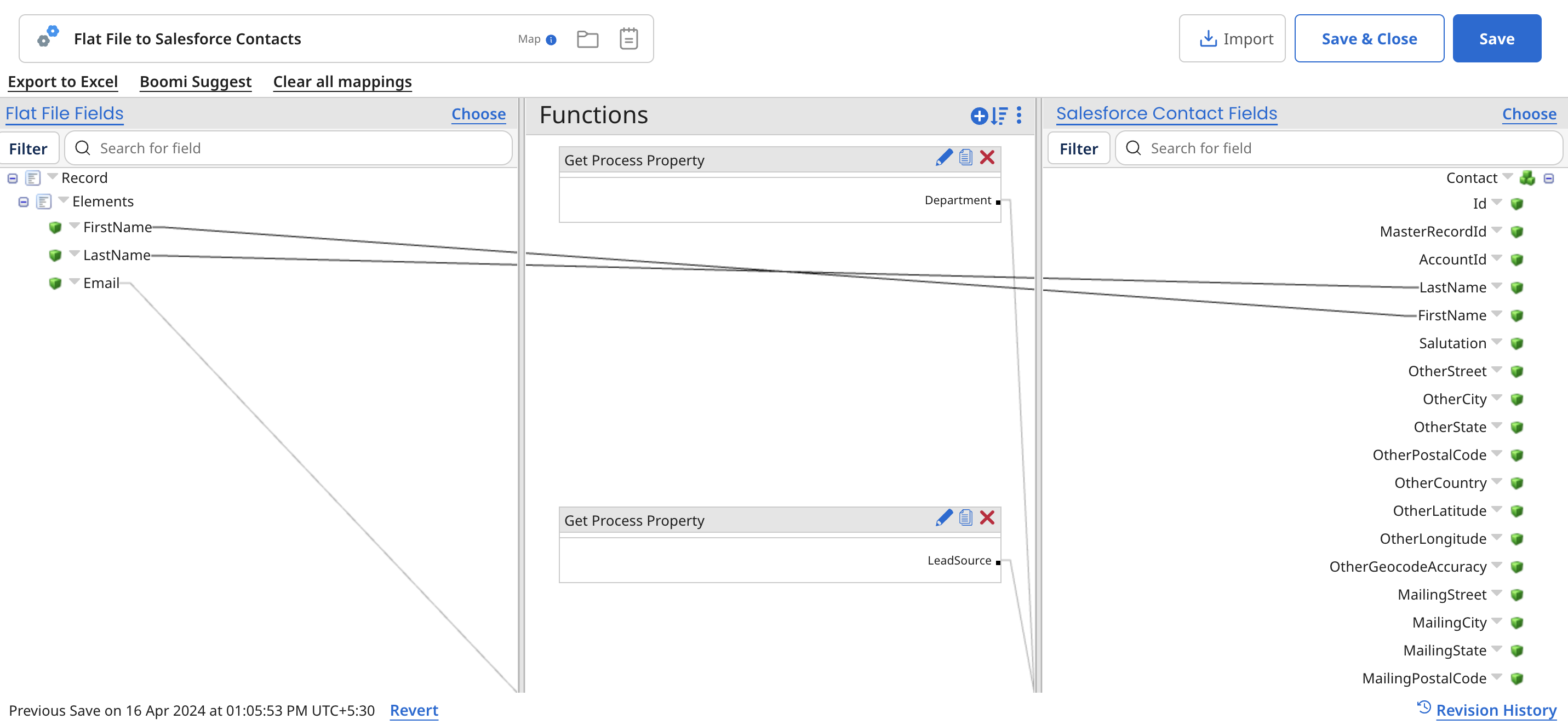Open the Contact dropdown arrow

pos(1507,177)
